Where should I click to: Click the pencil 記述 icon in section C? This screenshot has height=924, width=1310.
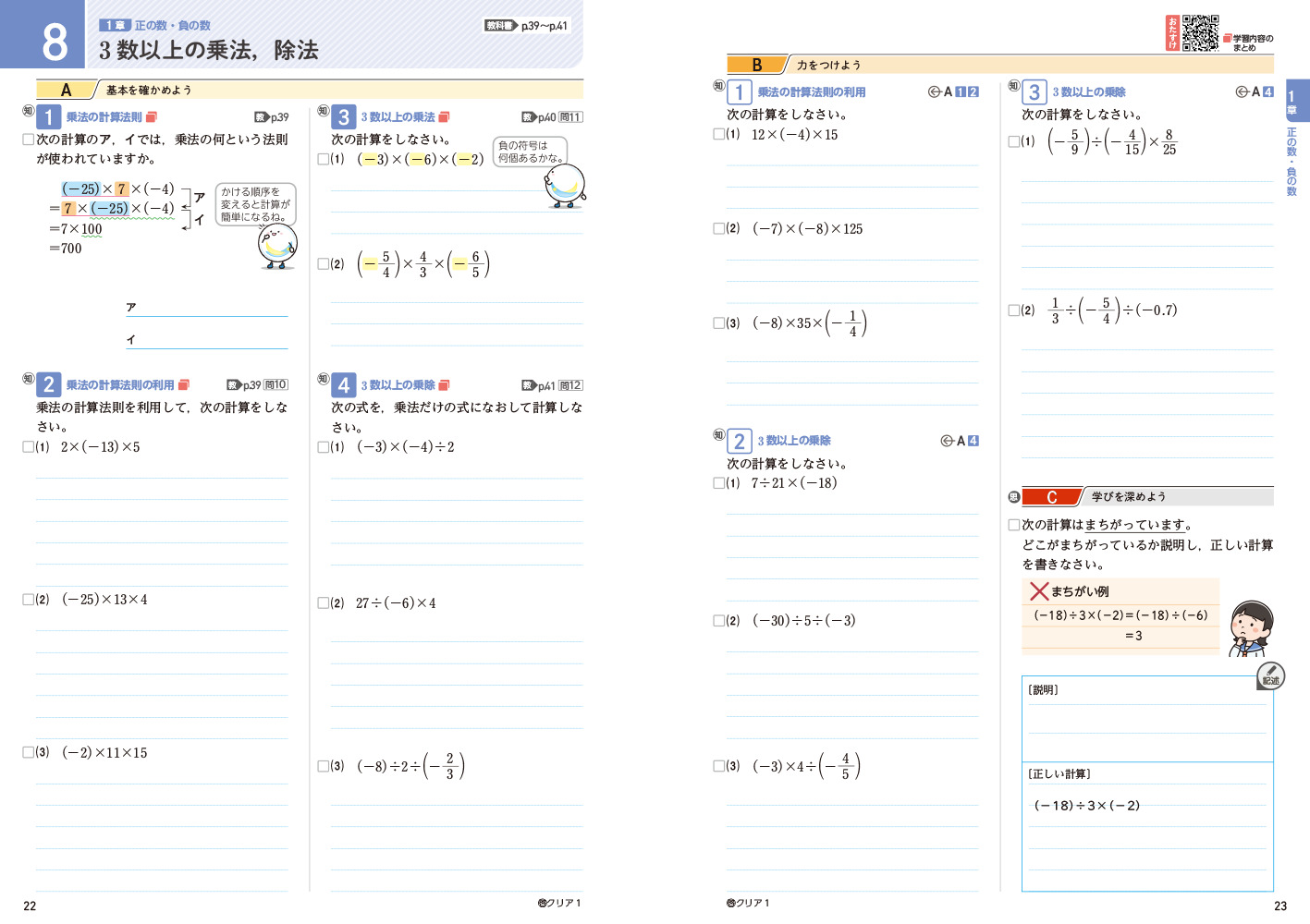point(1270,675)
